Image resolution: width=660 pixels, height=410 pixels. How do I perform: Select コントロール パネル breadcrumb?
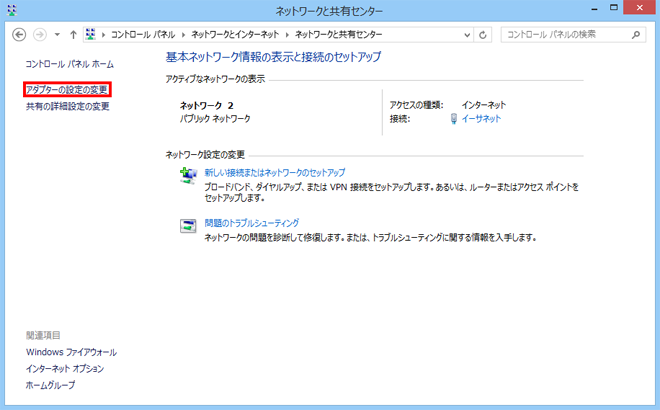(143, 35)
